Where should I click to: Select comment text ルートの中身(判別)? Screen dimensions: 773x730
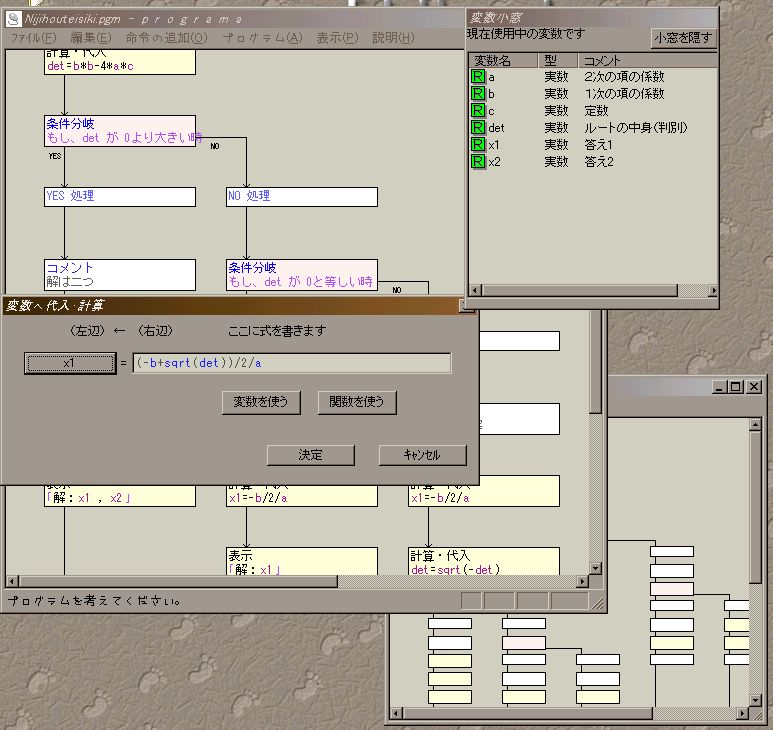[635, 128]
